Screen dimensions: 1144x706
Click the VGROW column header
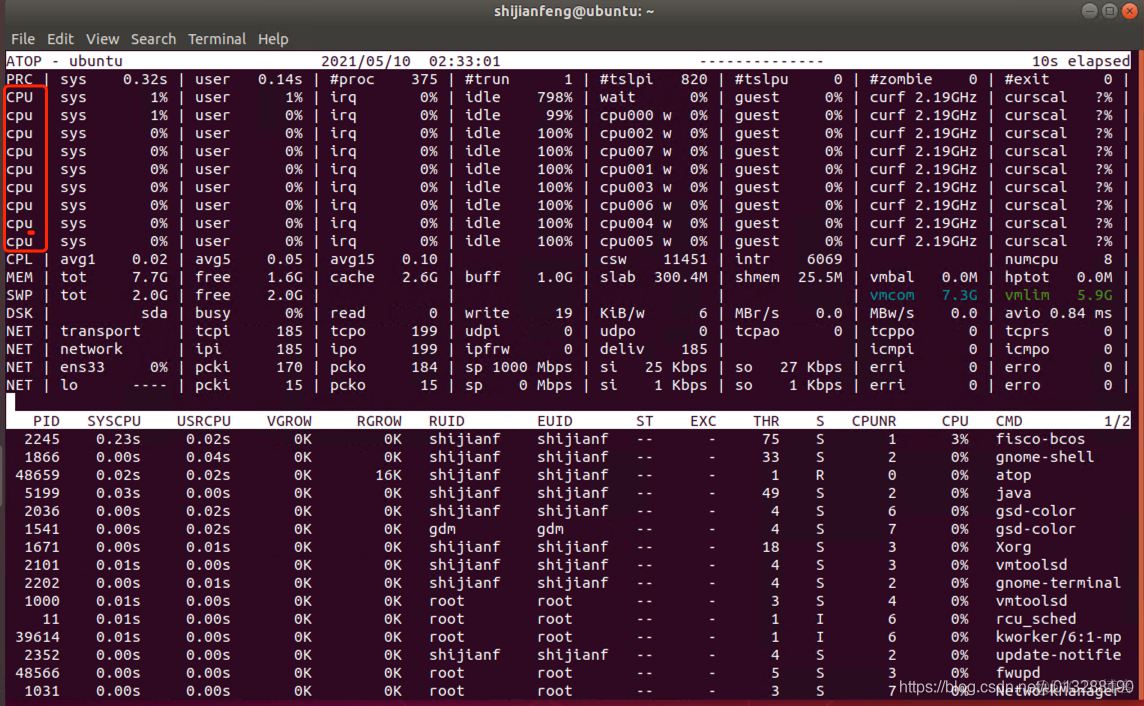289,421
